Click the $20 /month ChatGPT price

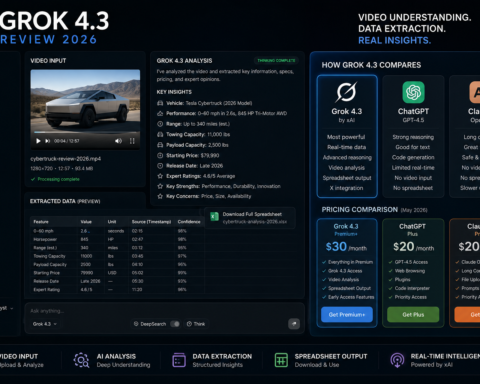[413, 247]
